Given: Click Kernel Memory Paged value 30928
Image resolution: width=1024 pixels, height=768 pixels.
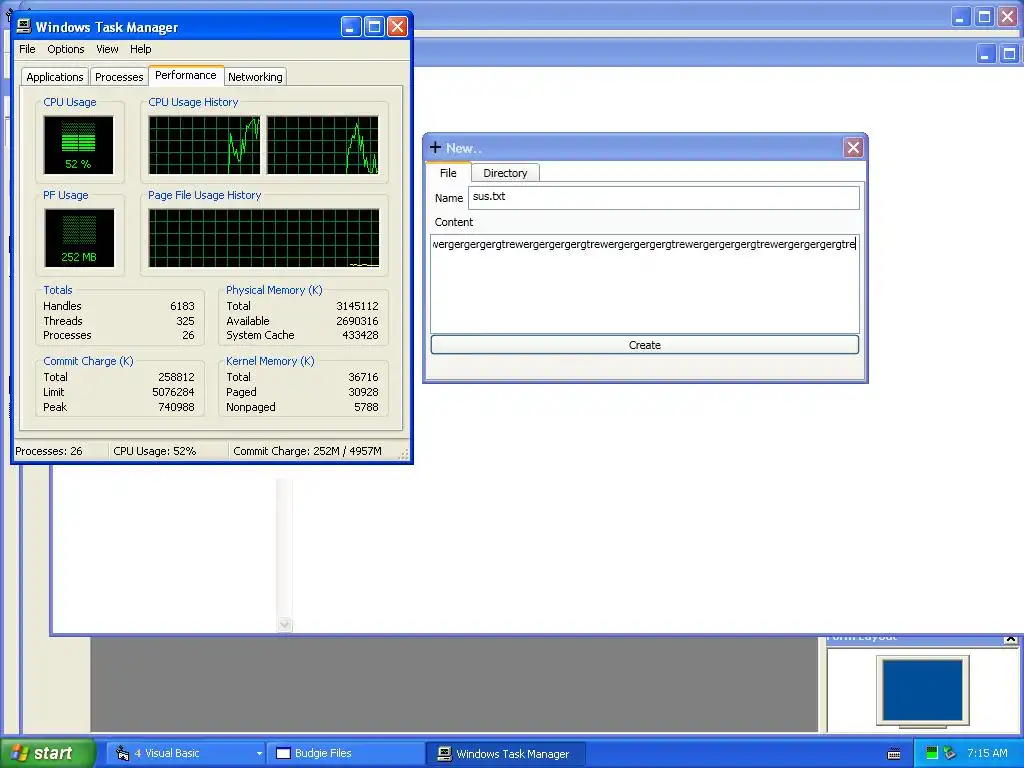Looking at the screenshot, I should pyautogui.click(x=363, y=392).
